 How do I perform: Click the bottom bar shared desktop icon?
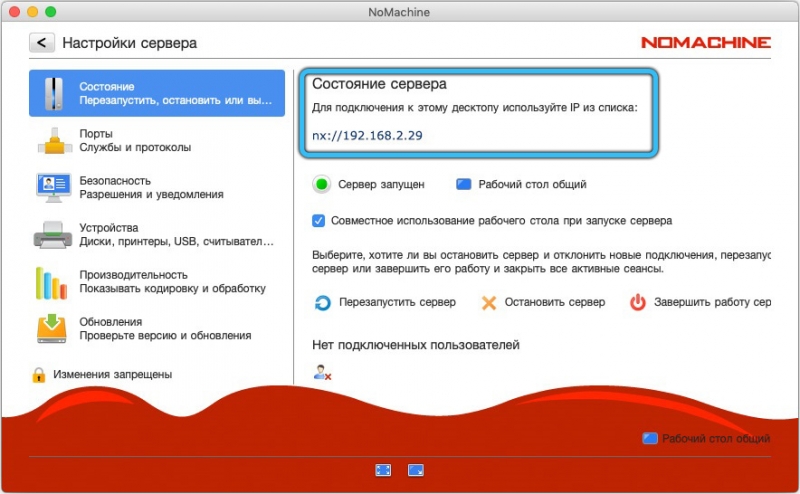tap(649, 438)
